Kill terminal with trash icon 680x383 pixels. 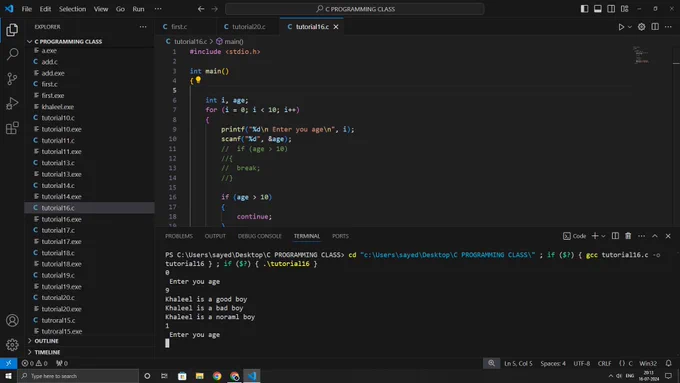pos(628,236)
